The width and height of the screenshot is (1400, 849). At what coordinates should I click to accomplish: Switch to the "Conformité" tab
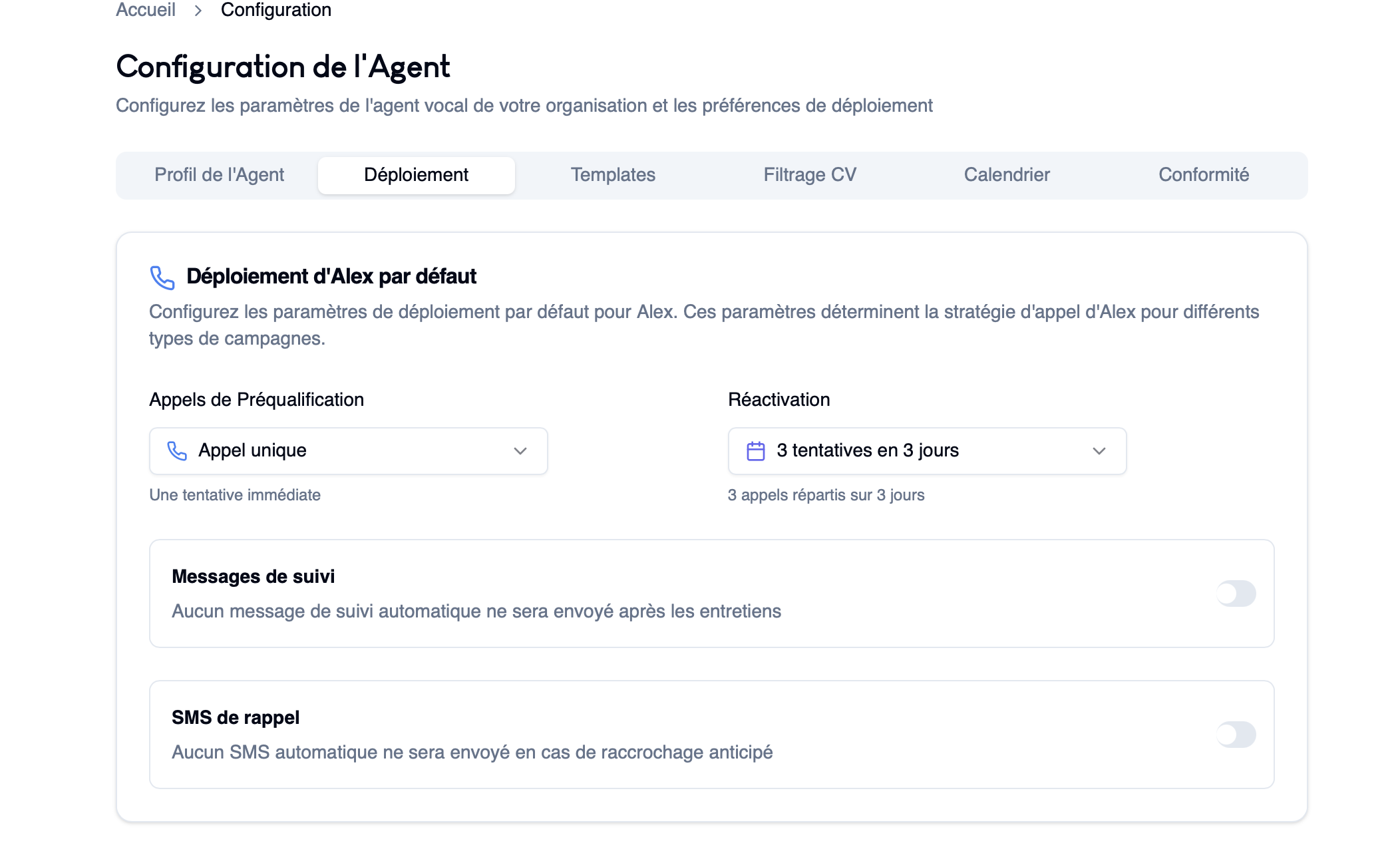pos(1203,175)
